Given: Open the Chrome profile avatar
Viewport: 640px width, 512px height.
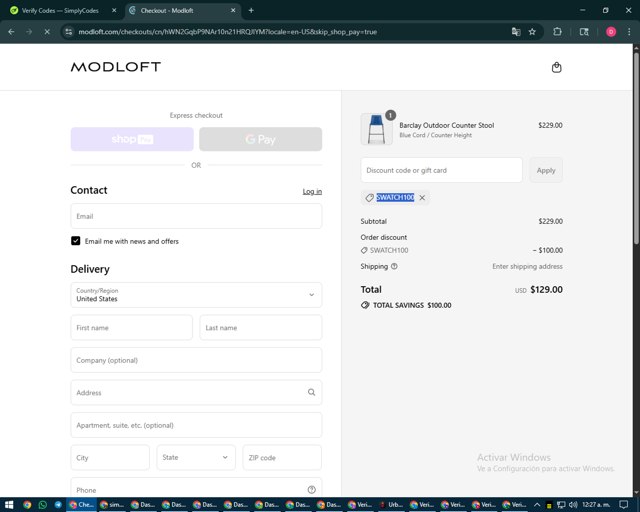Looking at the screenshot, I should pos(611,32).
